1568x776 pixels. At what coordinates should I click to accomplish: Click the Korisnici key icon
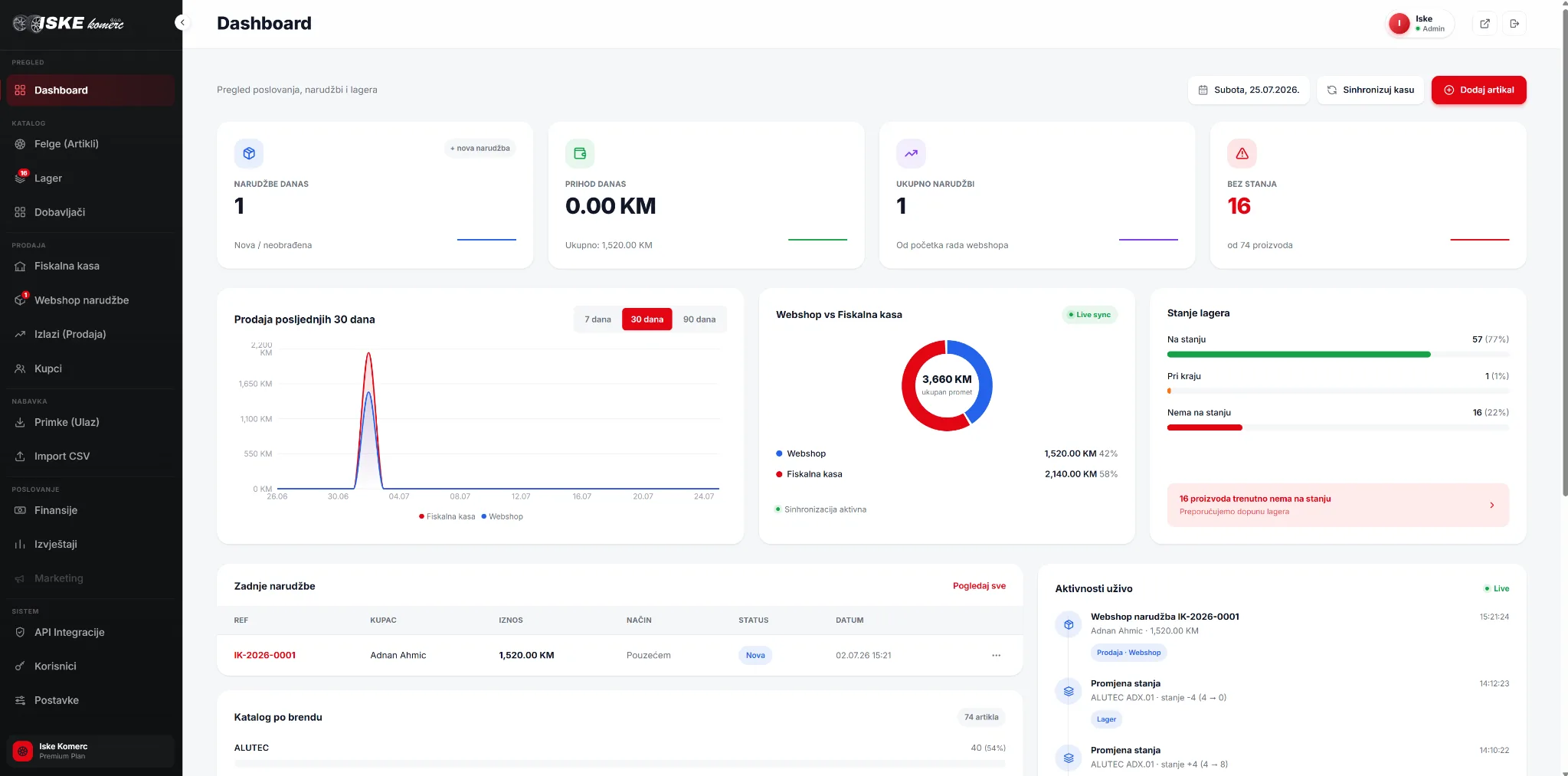point(20,666)
